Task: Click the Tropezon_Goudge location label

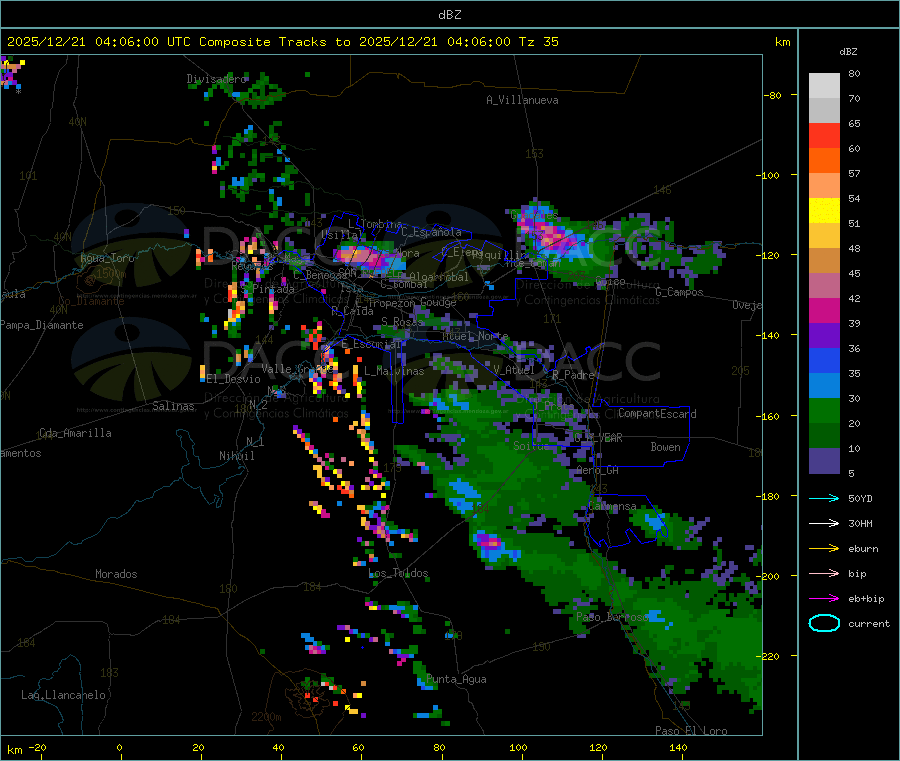Action: (x=412, y=302)
